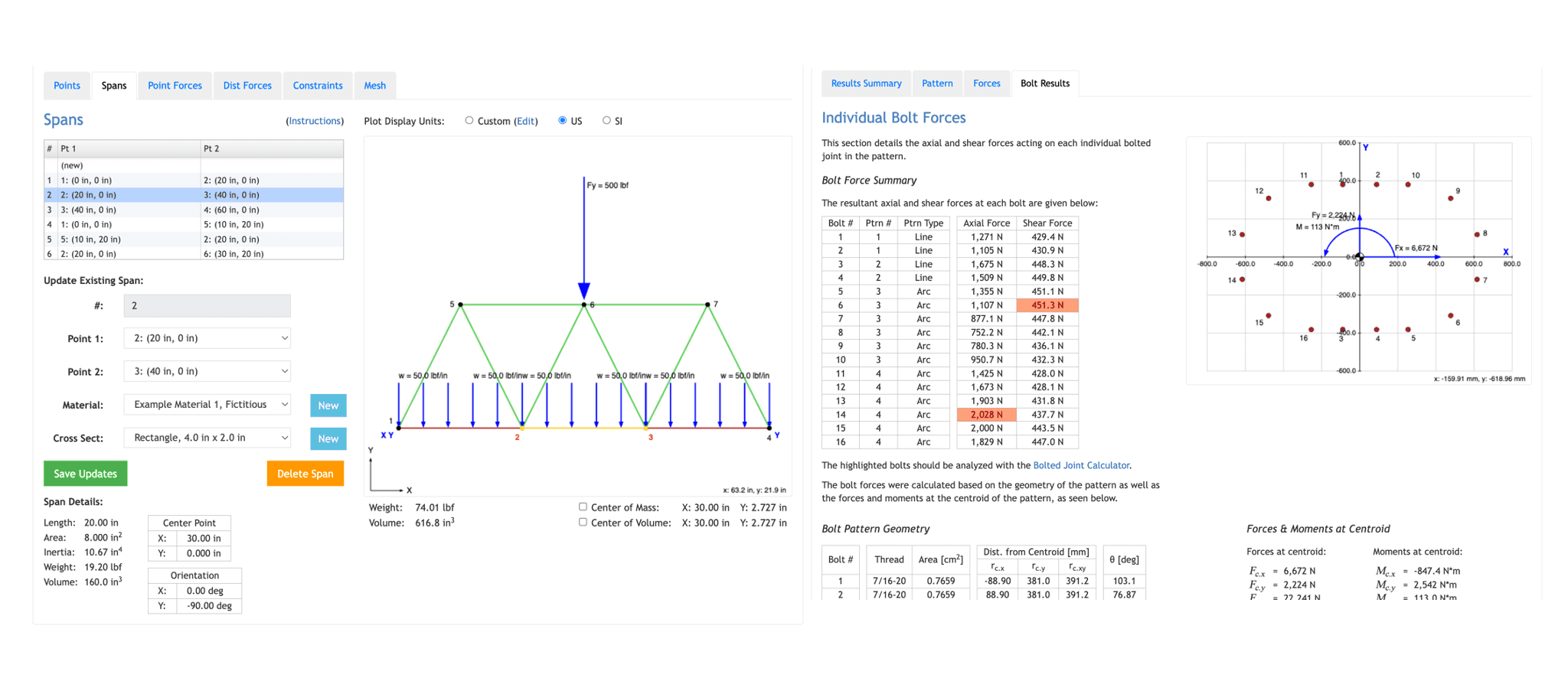
Task: Select Custom plot display units
Action: (469, 120)
